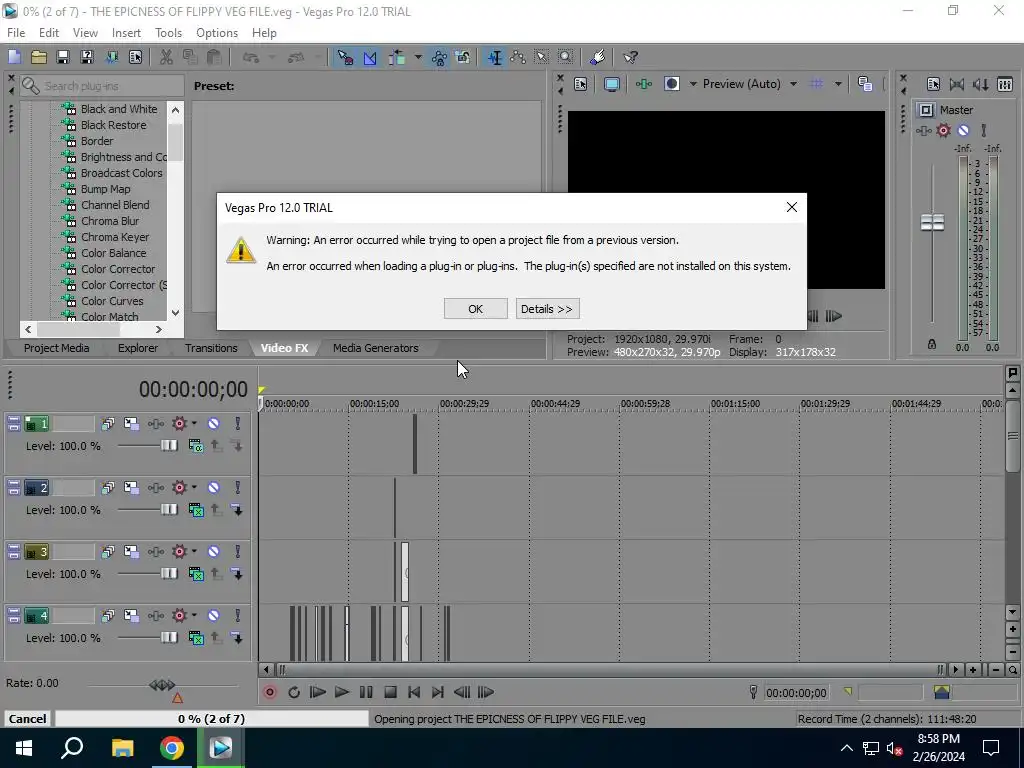
Task: Switch to the Media Generators tab
Action: click(376, 348)
